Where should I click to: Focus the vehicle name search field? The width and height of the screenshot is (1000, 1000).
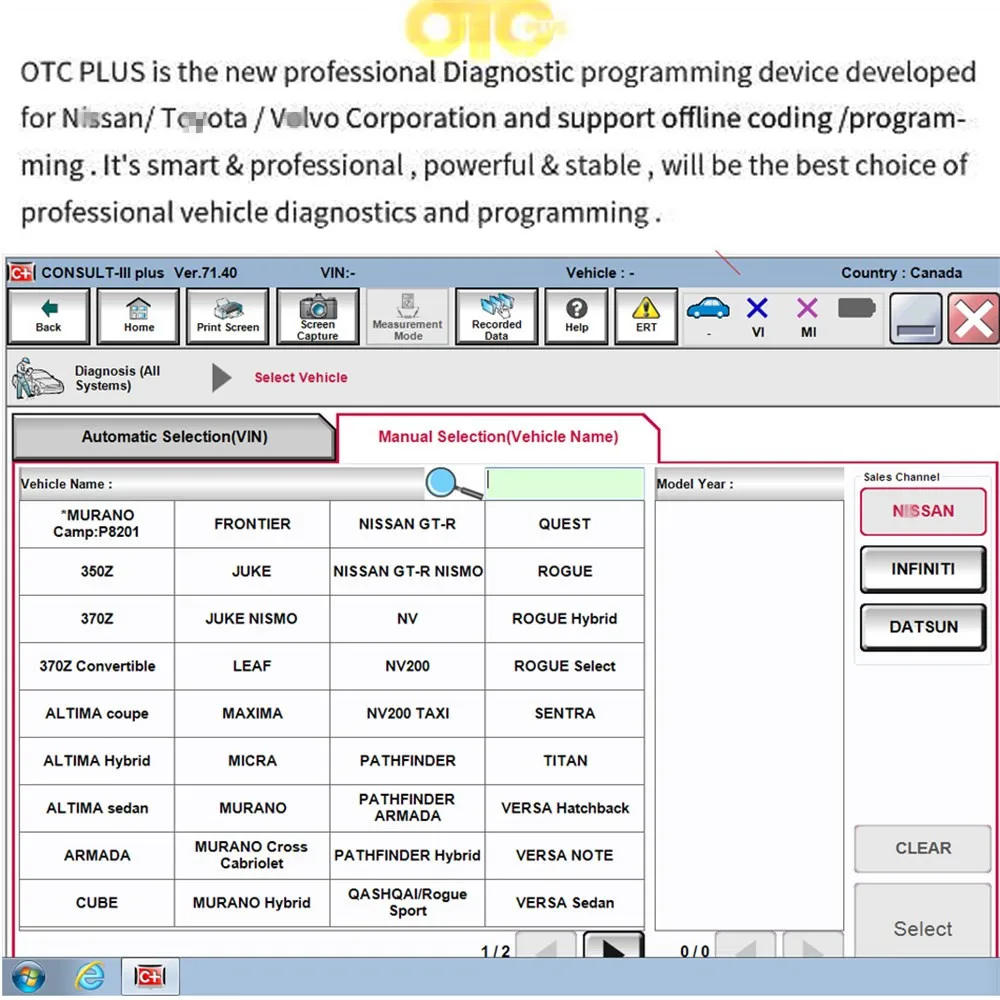coord(564,483)
